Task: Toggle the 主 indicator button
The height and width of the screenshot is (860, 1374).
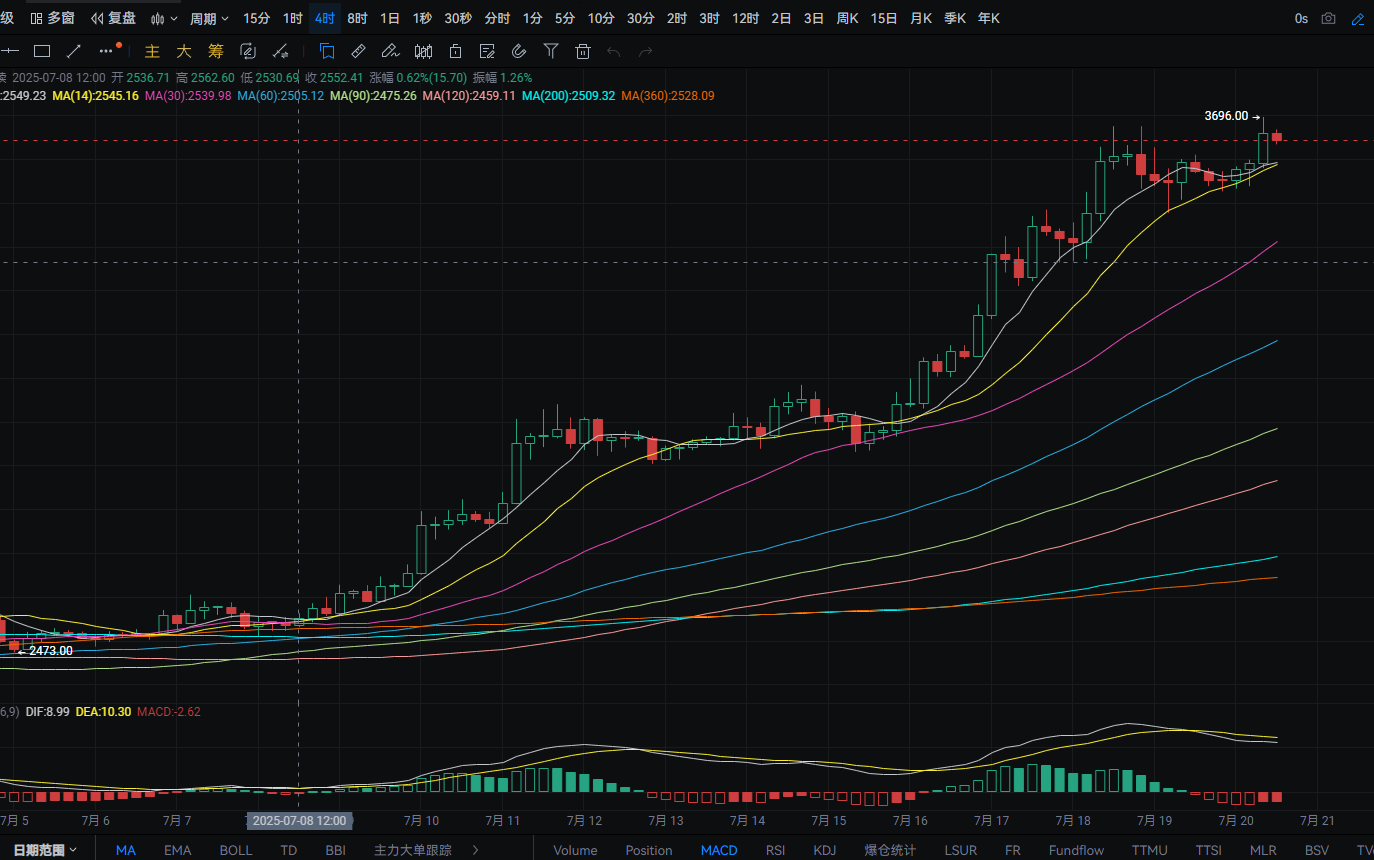Action: click(x=152, y=51)
